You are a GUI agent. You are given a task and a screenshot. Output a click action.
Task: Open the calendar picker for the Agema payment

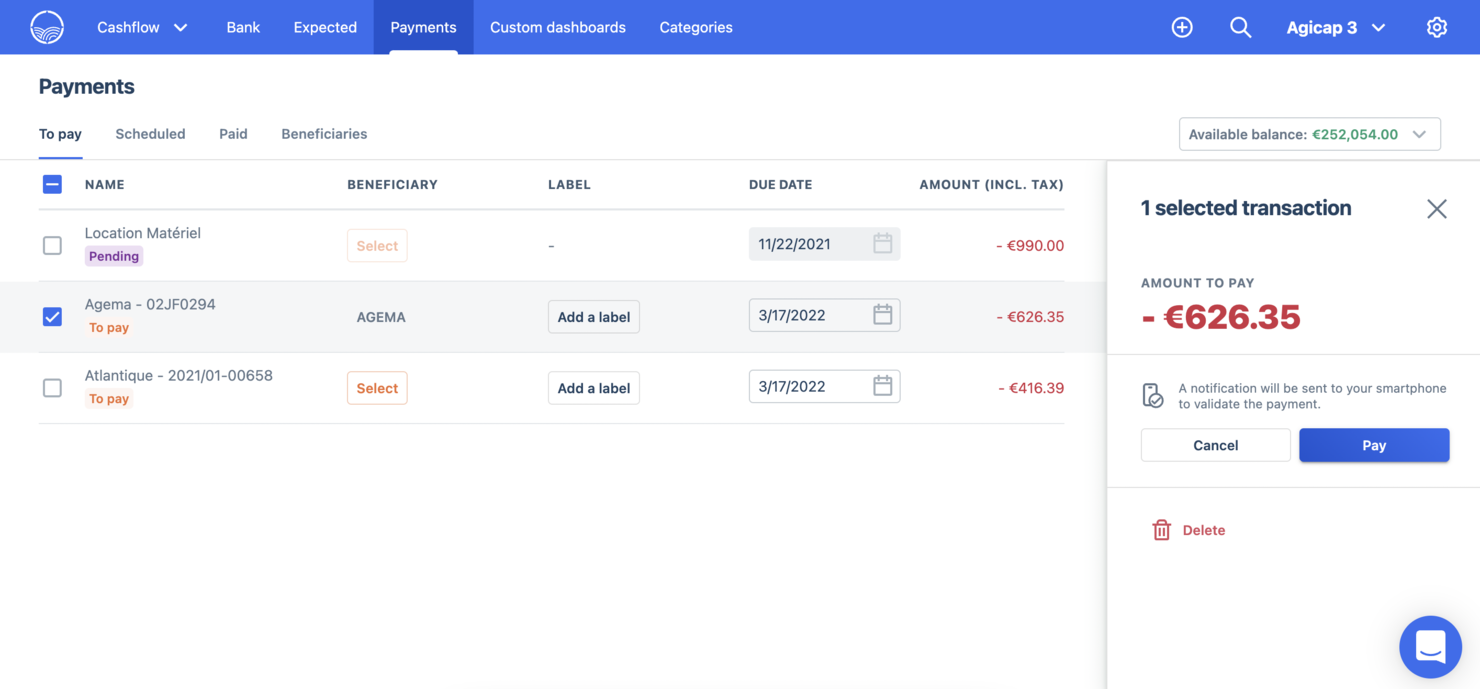[x=881, y=314]
